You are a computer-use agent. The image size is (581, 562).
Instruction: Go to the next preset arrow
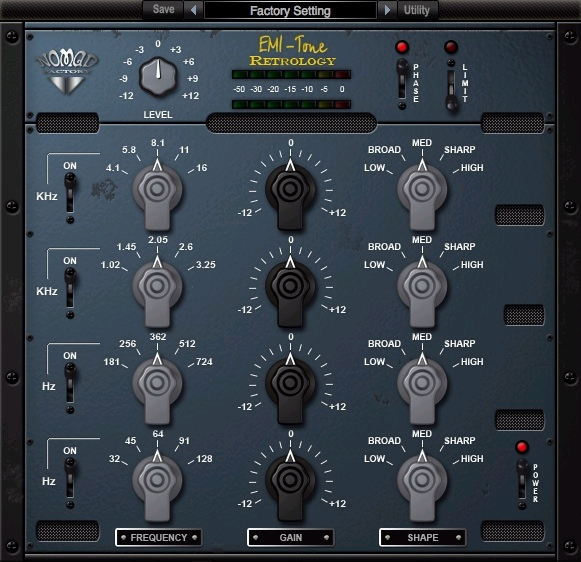387,10
